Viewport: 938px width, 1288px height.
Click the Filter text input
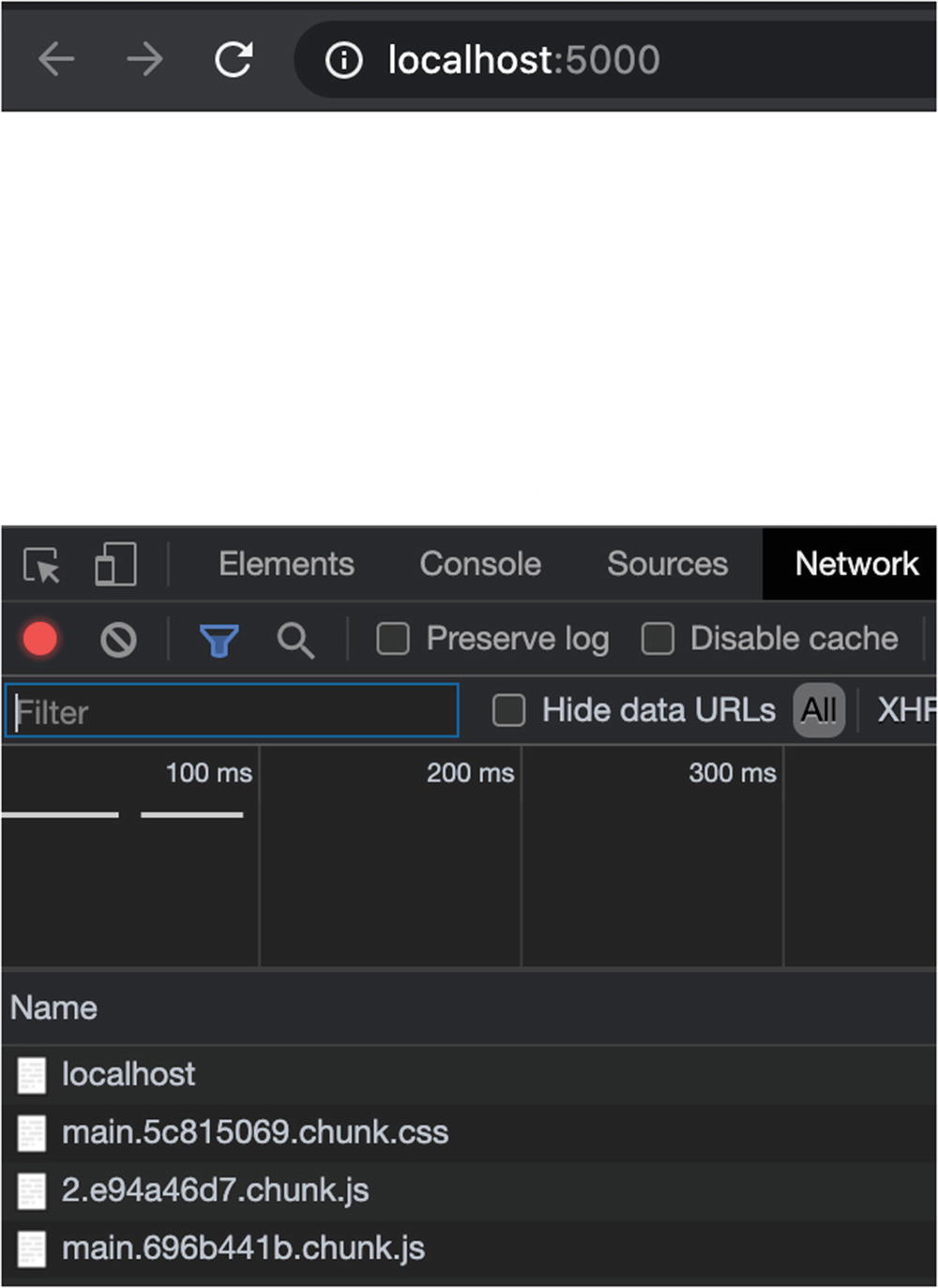click(233, 711)
